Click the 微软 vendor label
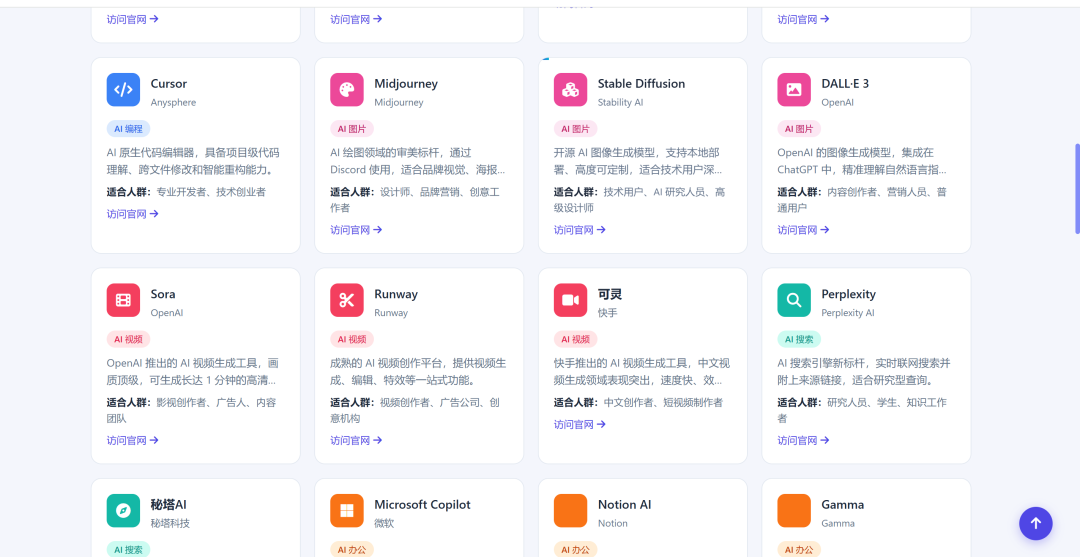This screenshot has height=557, width=1080. click(x=384, y=523)
